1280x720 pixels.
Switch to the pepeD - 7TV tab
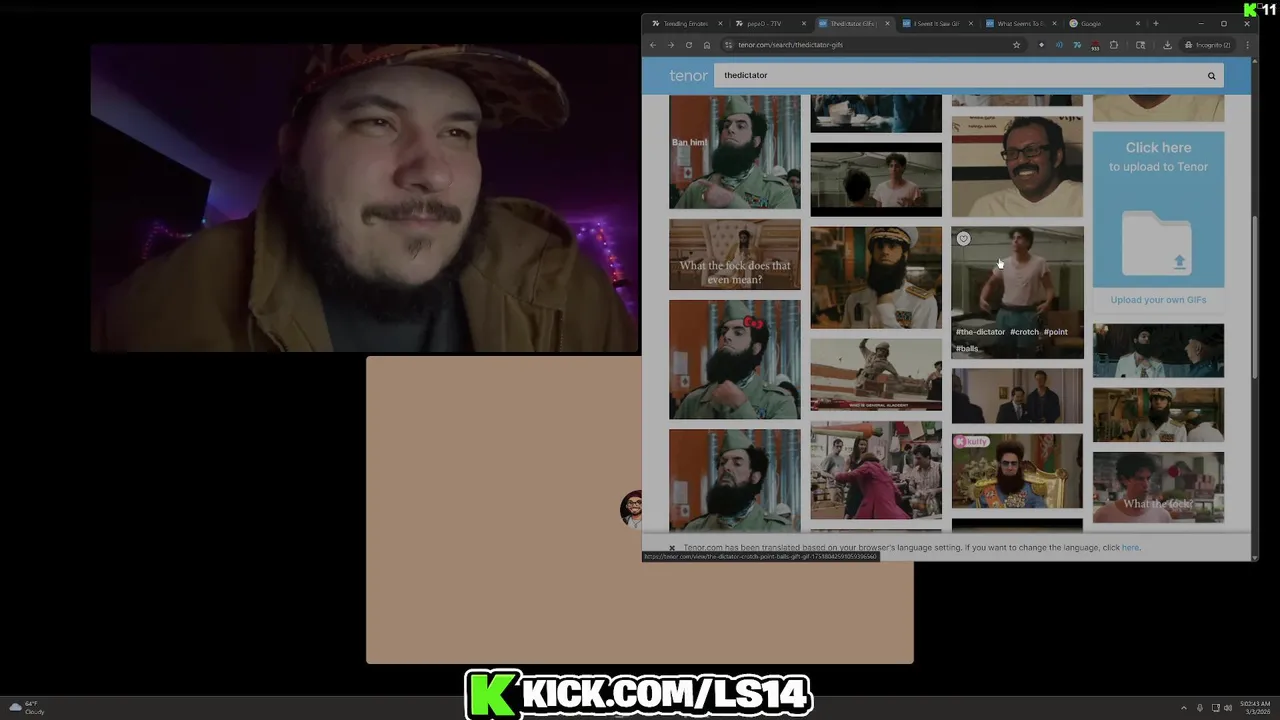pyautogui.click(x=769, y=23)
